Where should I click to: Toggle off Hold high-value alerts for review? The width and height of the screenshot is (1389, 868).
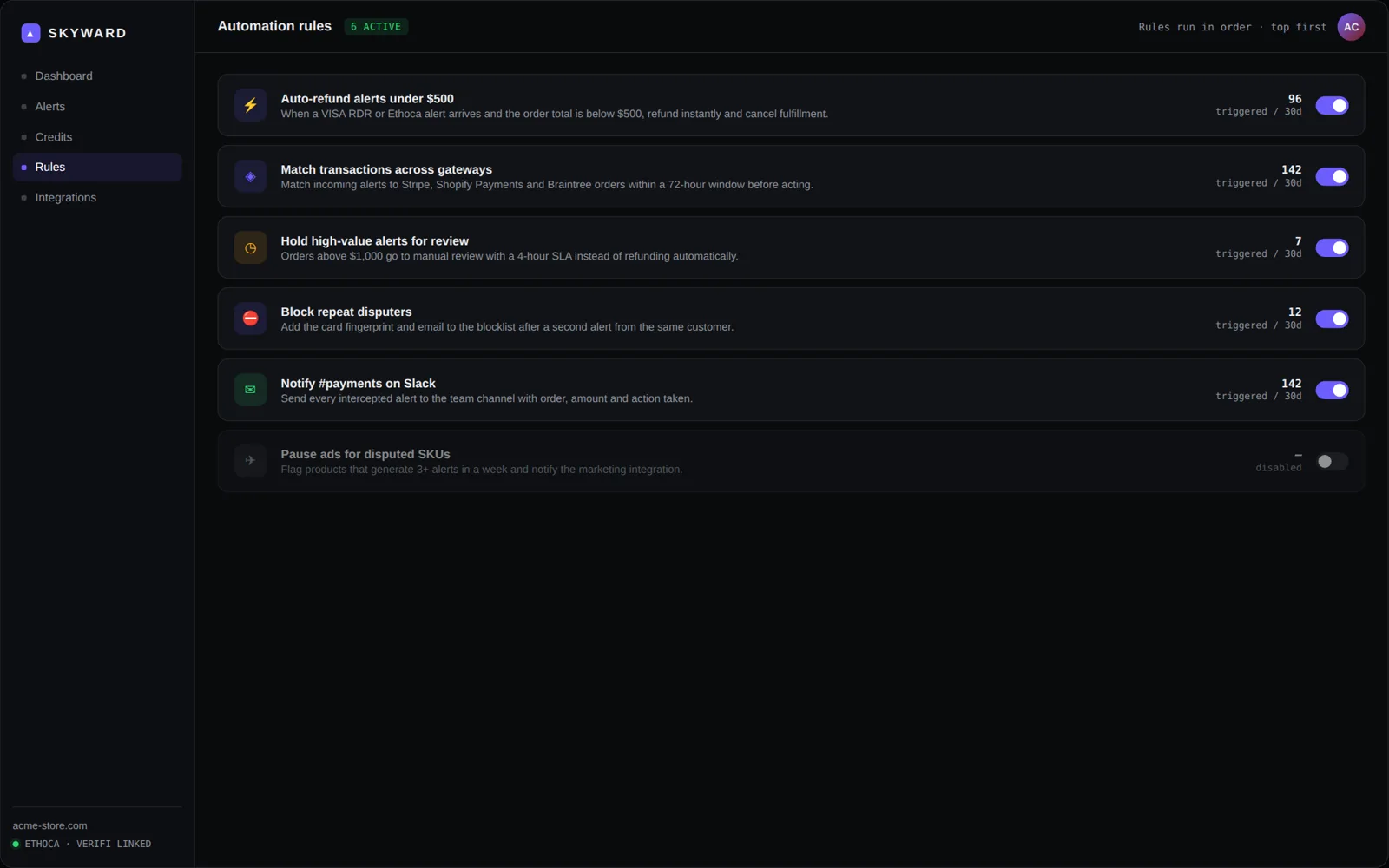1332,247
